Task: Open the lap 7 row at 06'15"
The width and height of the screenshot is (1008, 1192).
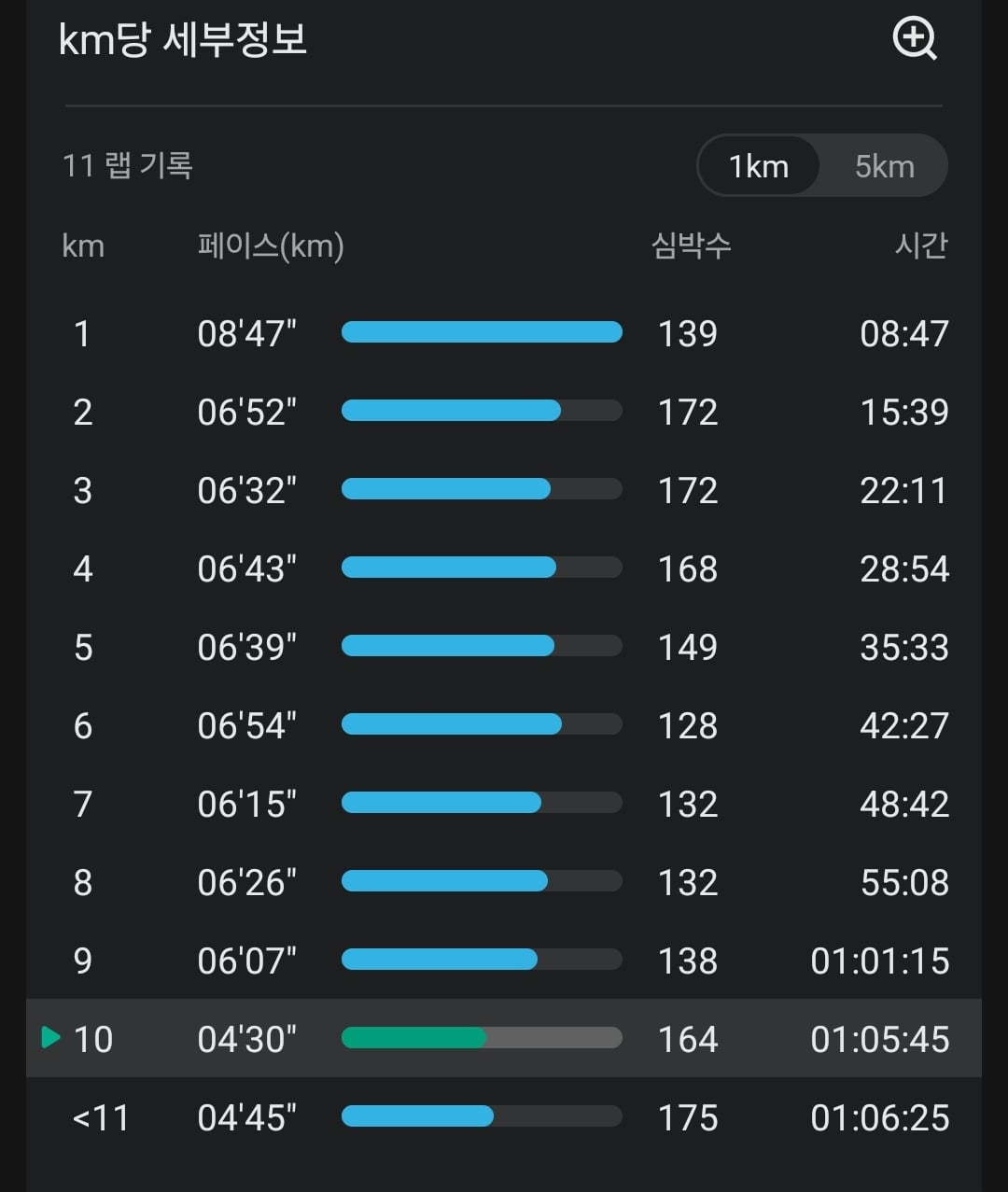Action: point(504,804)
